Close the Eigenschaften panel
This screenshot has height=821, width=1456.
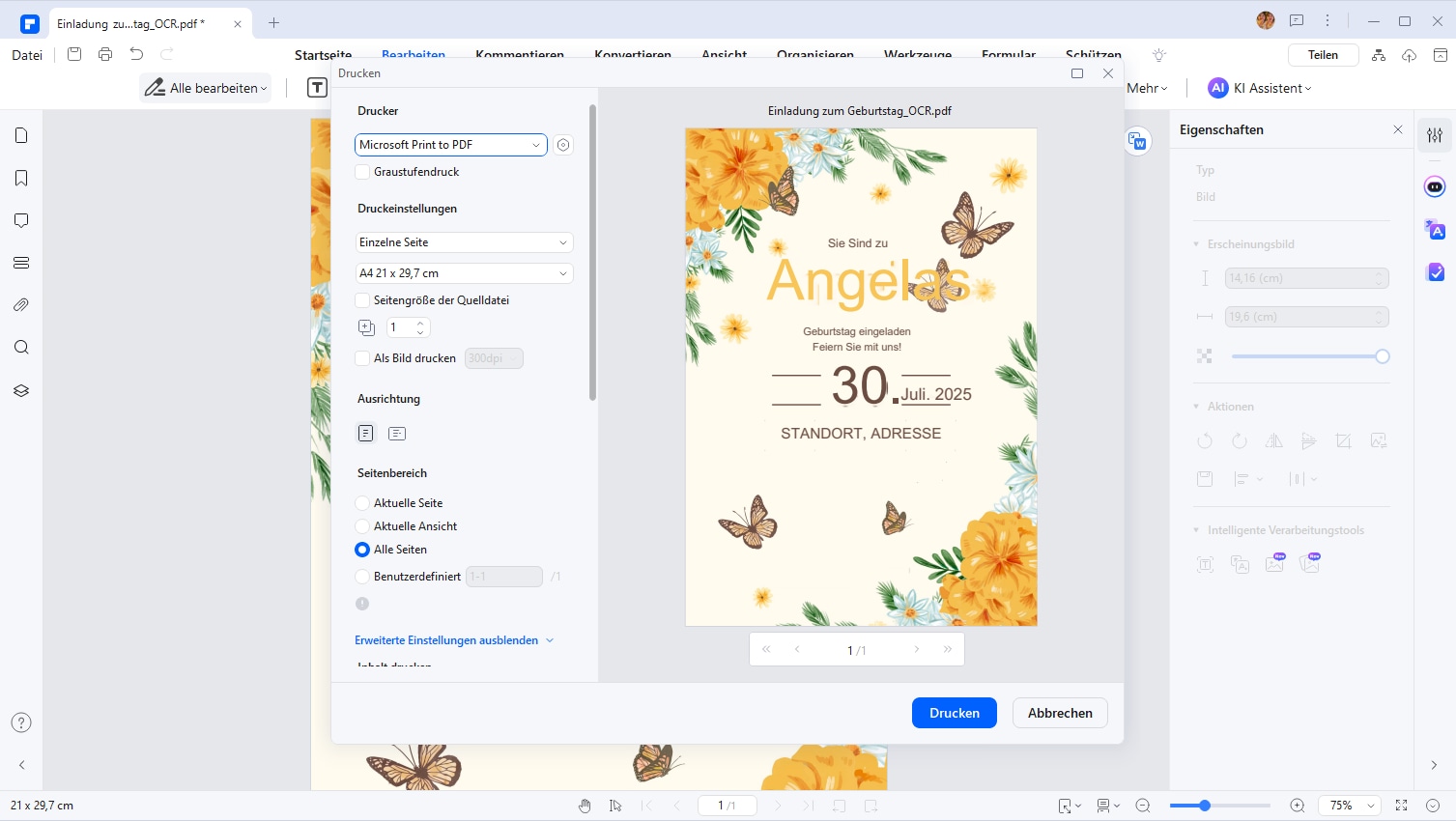point(1398,129)
